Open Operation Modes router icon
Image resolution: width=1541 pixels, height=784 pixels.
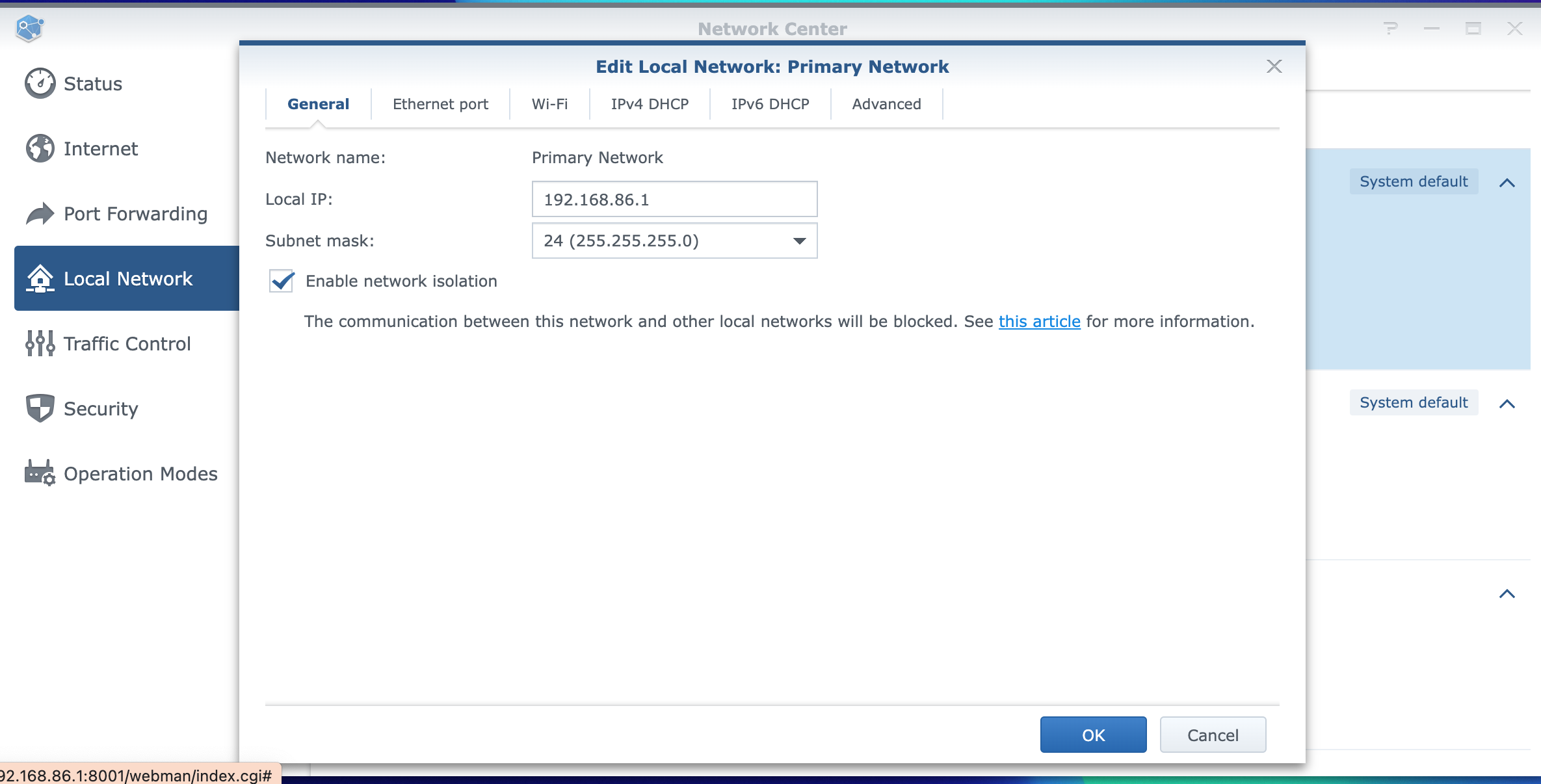coord(40,473)
